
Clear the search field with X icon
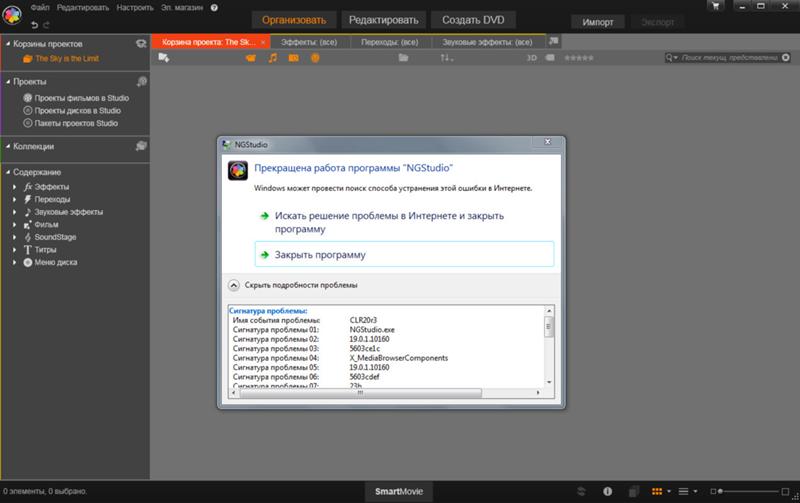786,58
